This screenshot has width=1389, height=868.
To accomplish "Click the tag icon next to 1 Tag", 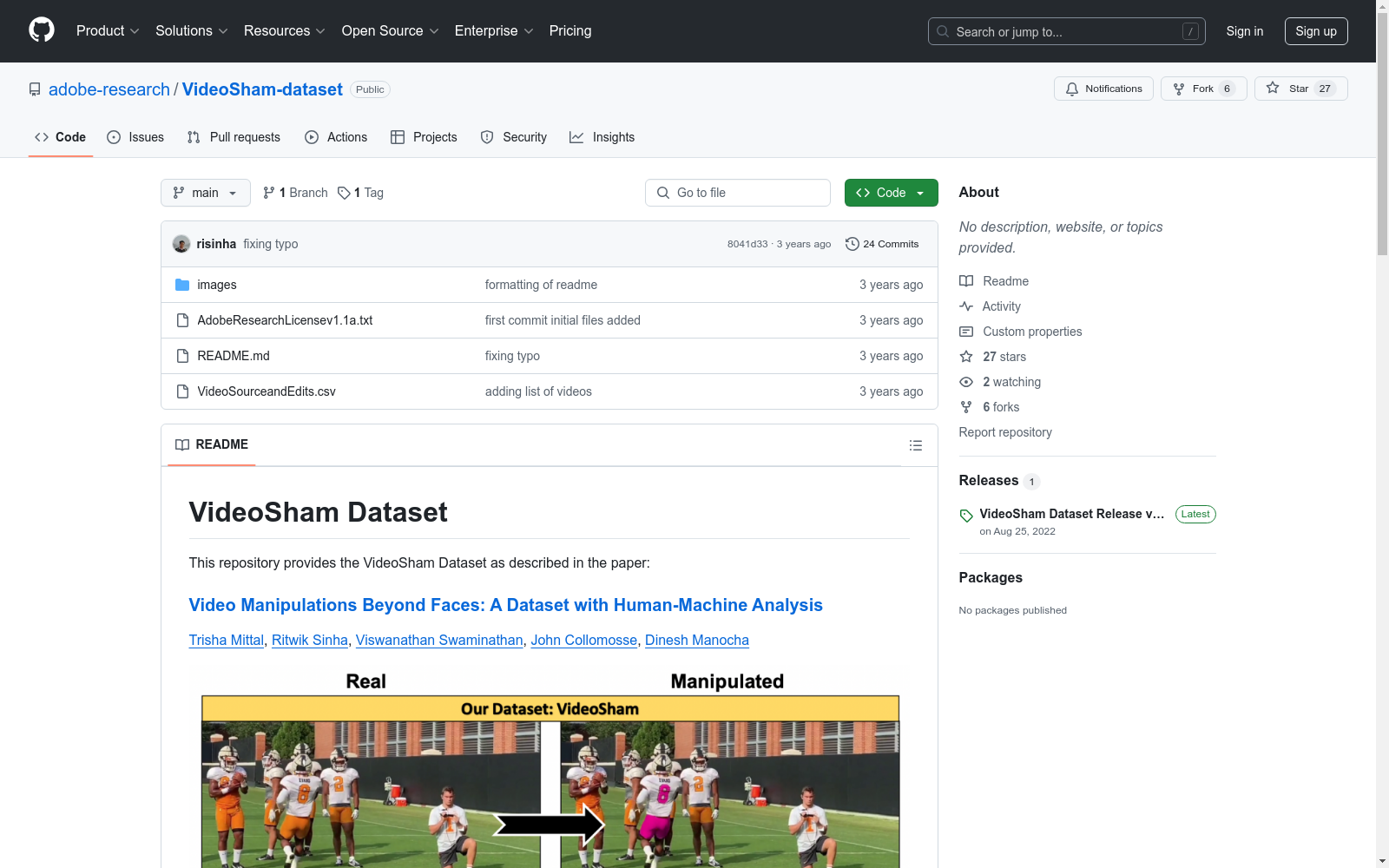I will click(x=344, y=193).
